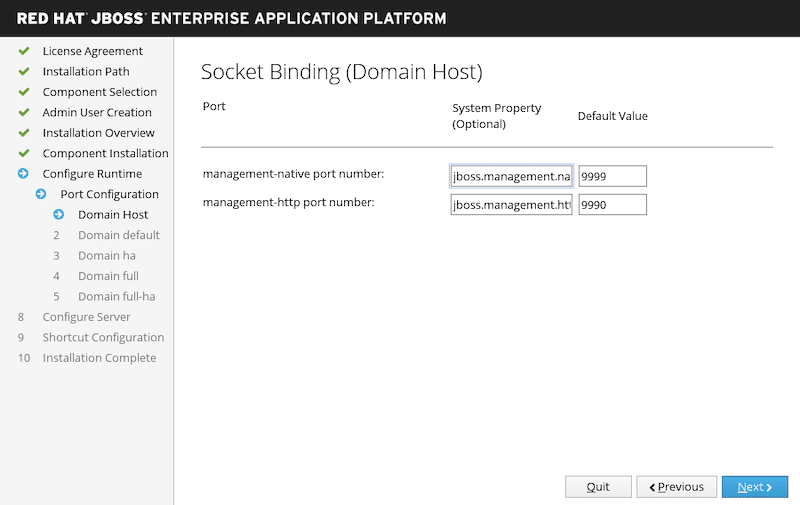
Task: Focus the management-native system property field
Action: pos(511,176)
